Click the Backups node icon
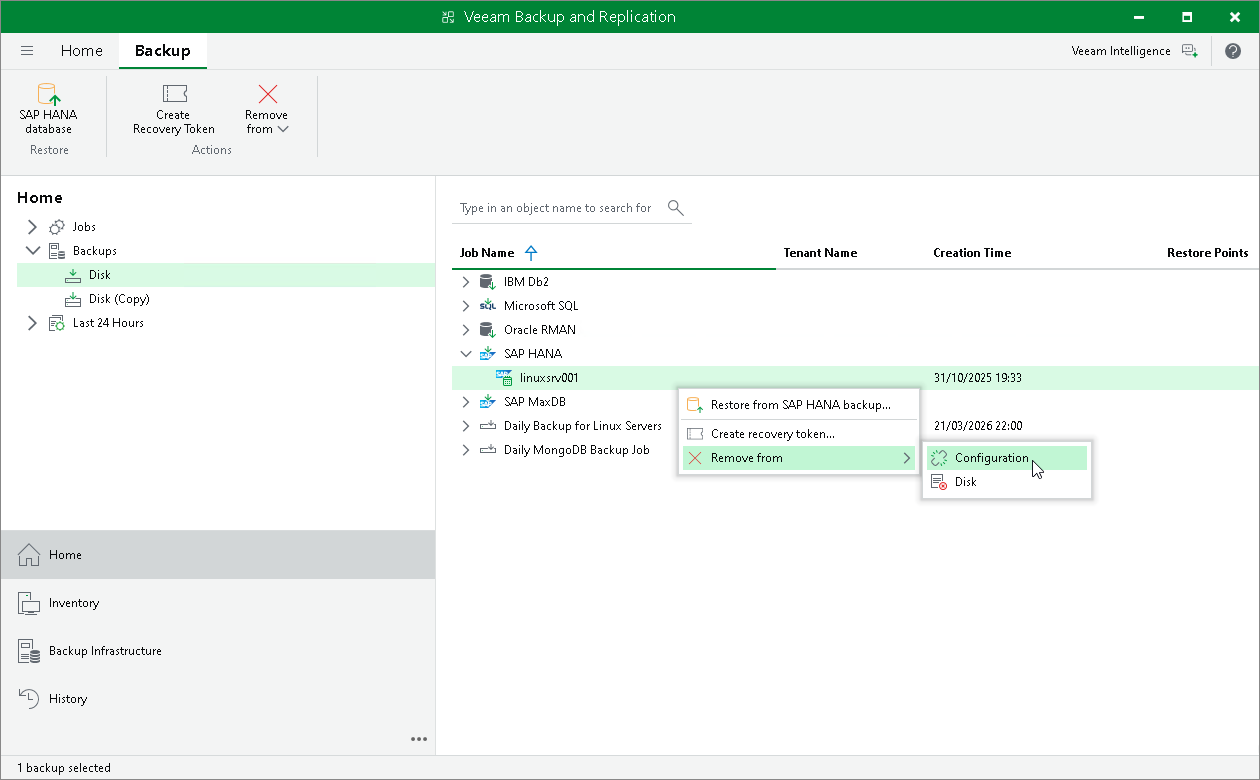 [x=57, y=251]
